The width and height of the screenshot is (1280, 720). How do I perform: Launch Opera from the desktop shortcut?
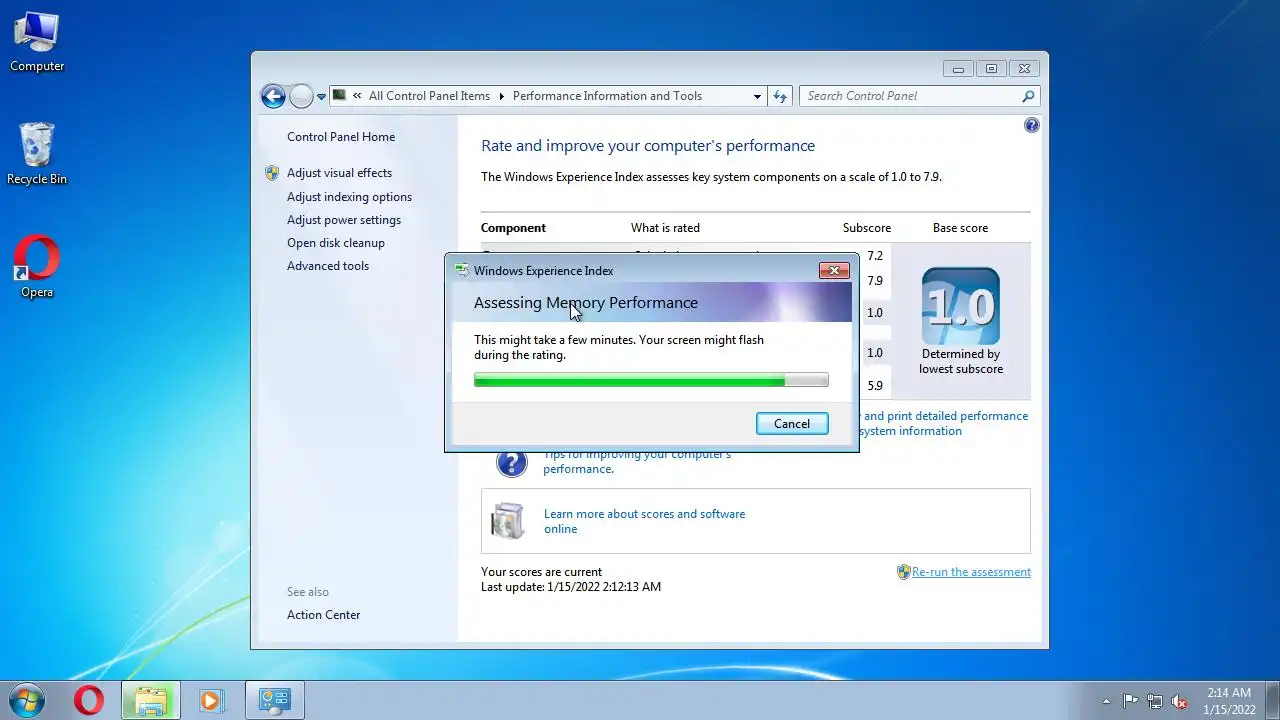[x=37, y=267]
